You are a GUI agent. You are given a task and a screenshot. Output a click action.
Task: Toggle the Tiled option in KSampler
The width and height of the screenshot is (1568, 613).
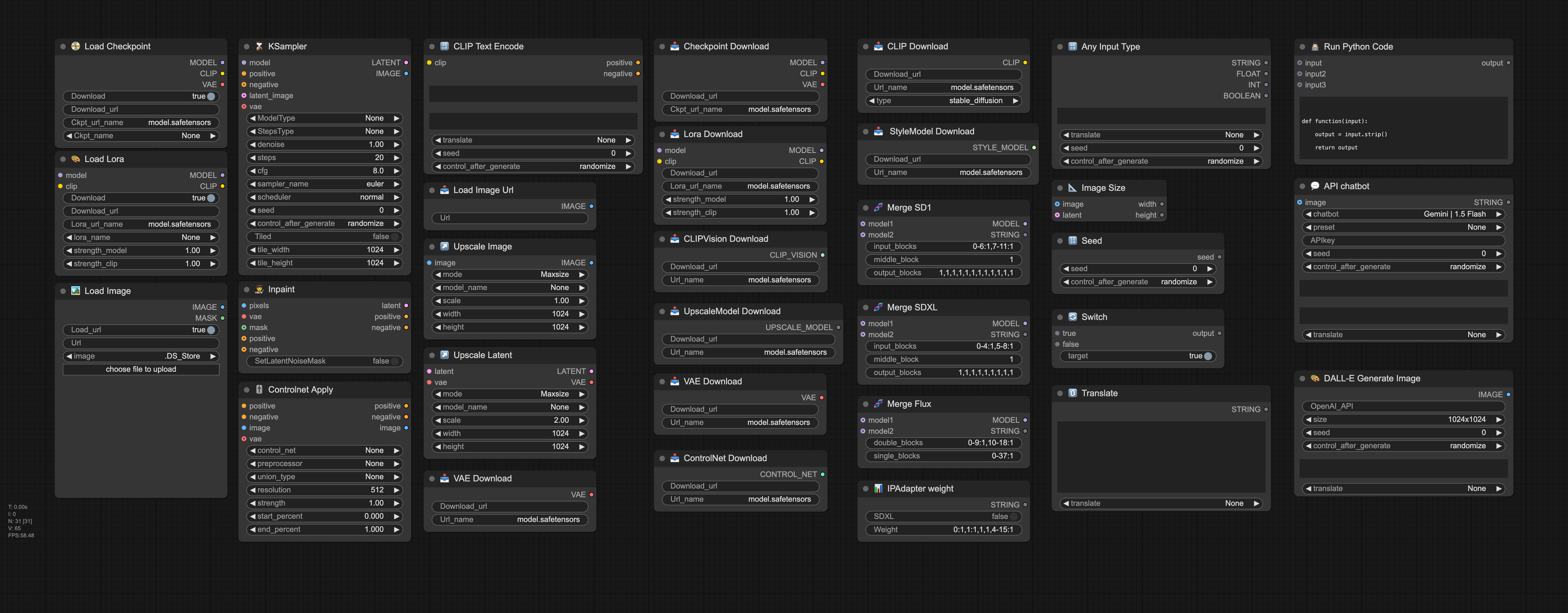coord(394,237)
